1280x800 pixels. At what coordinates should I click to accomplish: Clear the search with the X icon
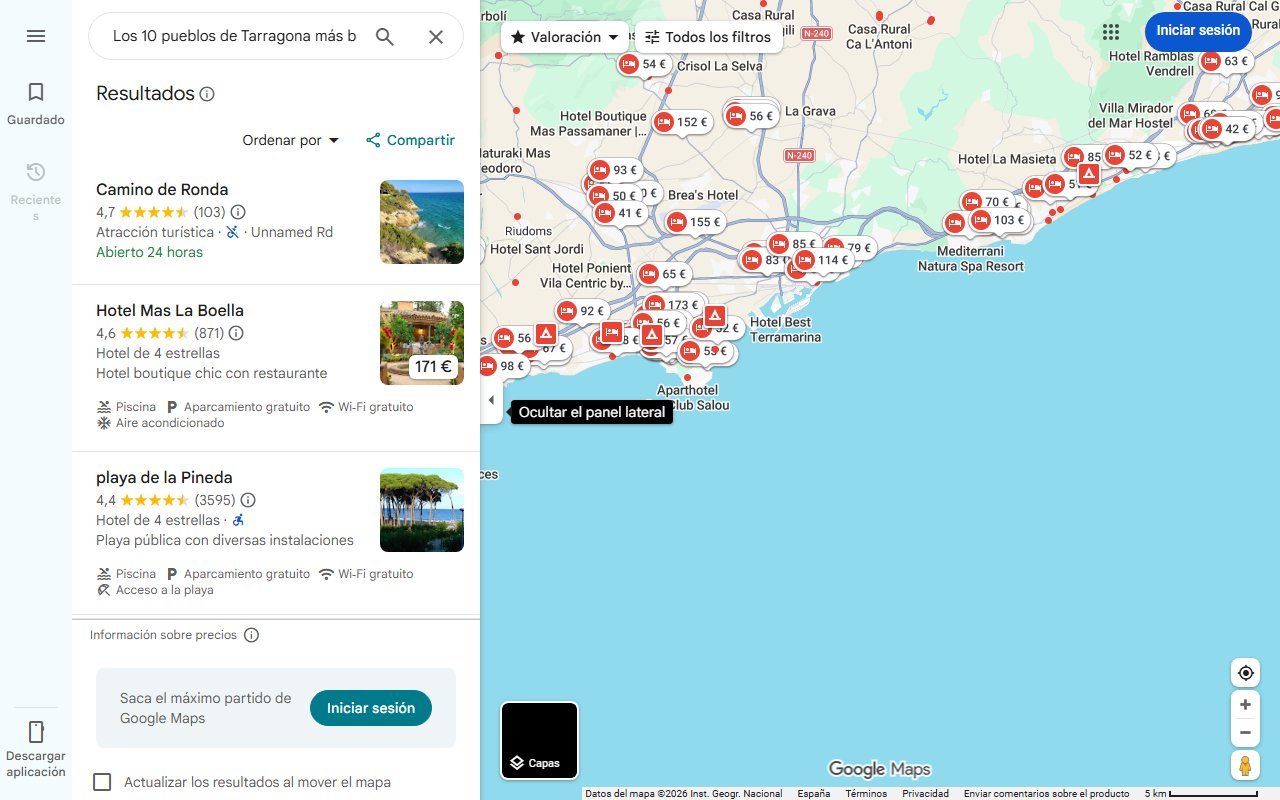click(x=436, y=36)
